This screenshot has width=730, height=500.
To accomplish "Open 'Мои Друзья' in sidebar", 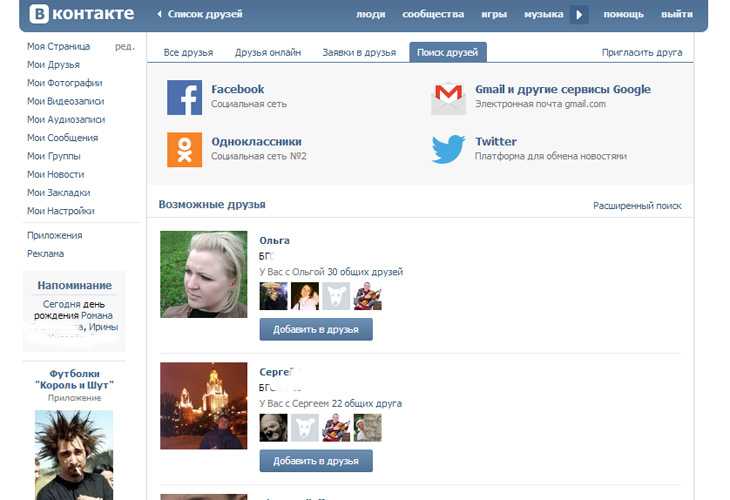I will click(54, 65).
